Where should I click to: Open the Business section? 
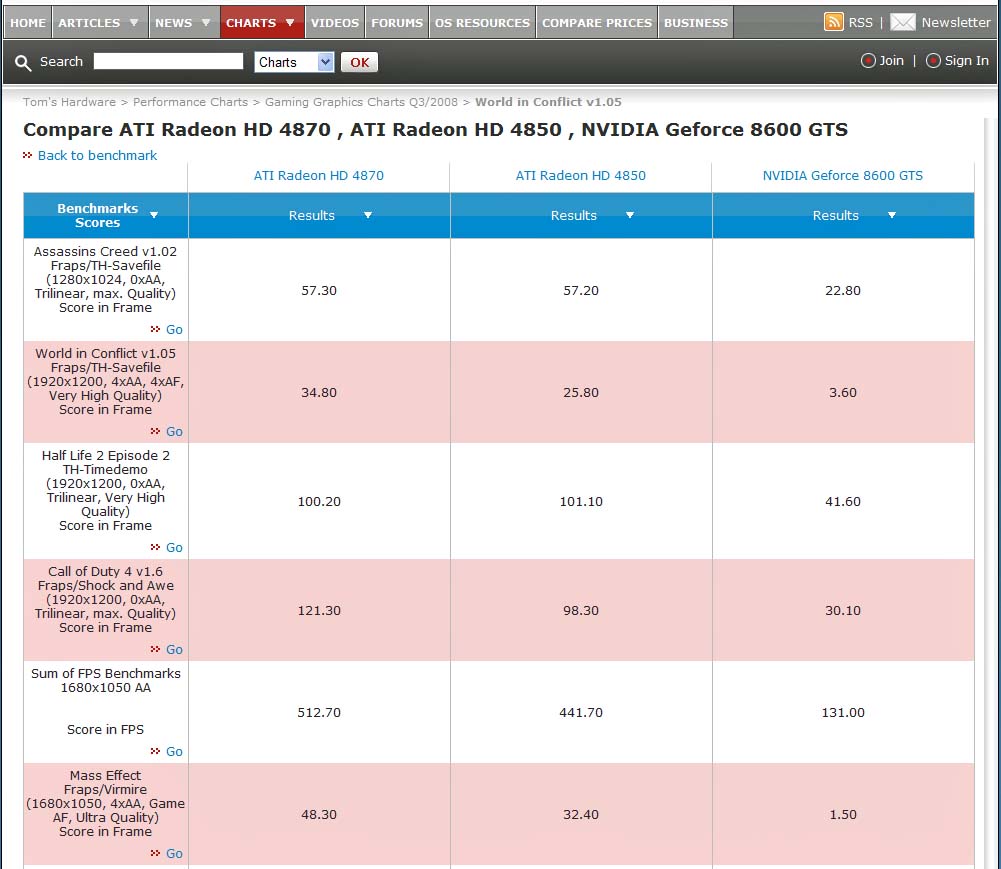click(x=696, y=22)
